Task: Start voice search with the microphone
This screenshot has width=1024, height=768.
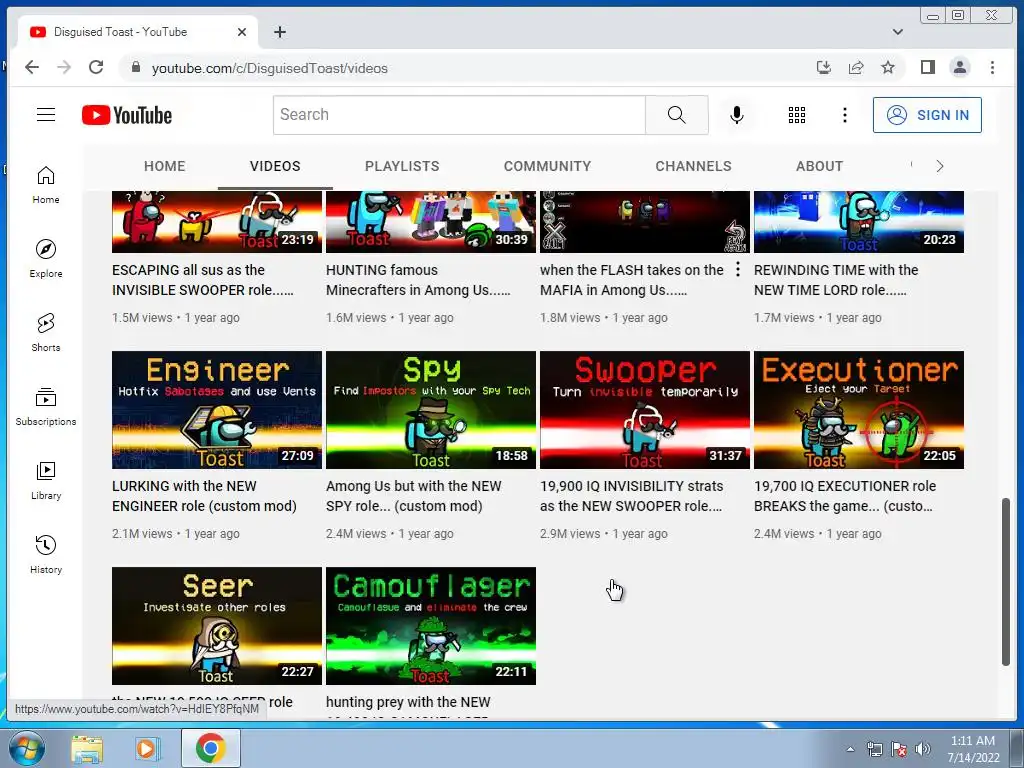Action: pyautogui.click(x=736, y=115)
